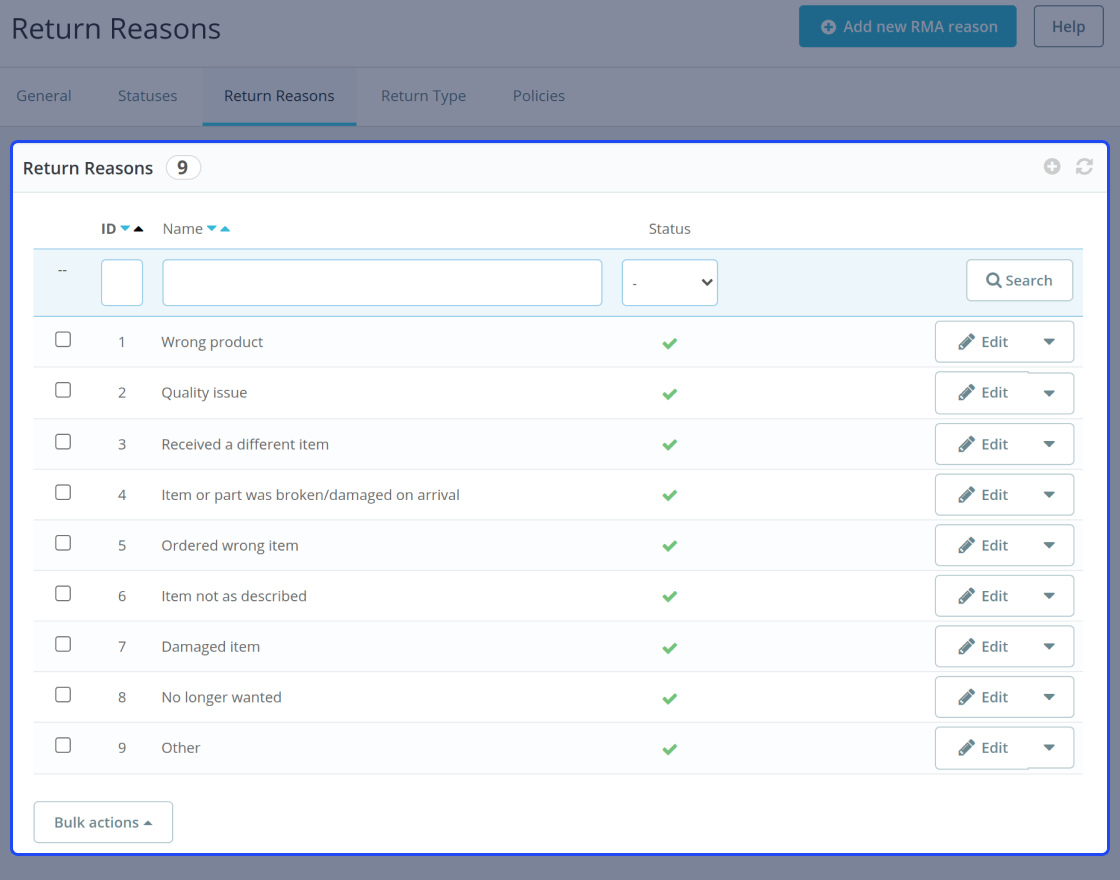Click Add new RMA reason button
The height and width of the screenshot is (880, 1120).
(907, 26)
